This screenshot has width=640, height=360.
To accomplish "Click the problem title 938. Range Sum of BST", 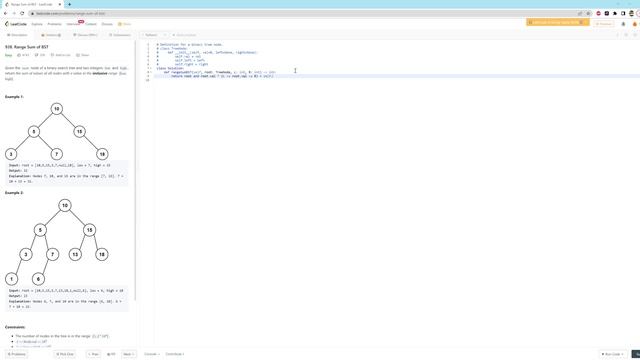I will tap(27, 47).
